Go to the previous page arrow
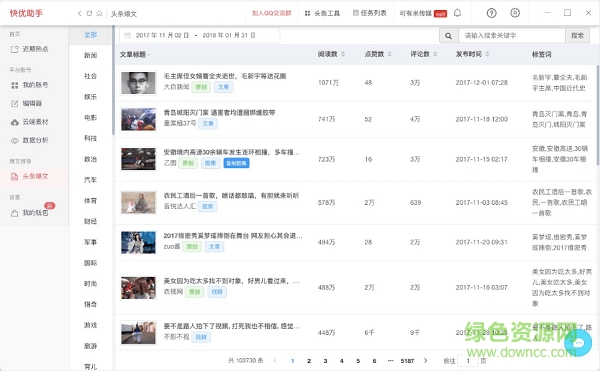 click(274, 360)
